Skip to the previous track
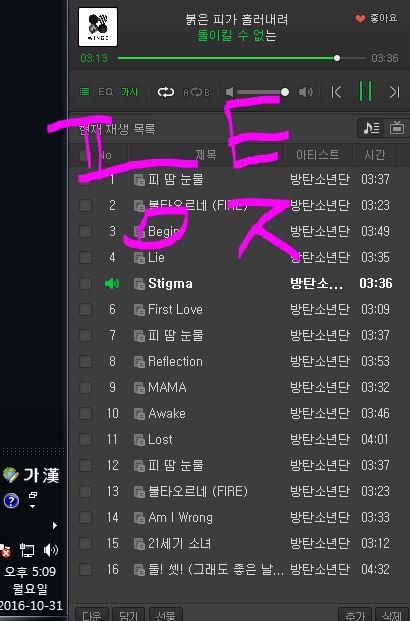The height and width of the screenshot is (621, 410). (x=336, y=92)
